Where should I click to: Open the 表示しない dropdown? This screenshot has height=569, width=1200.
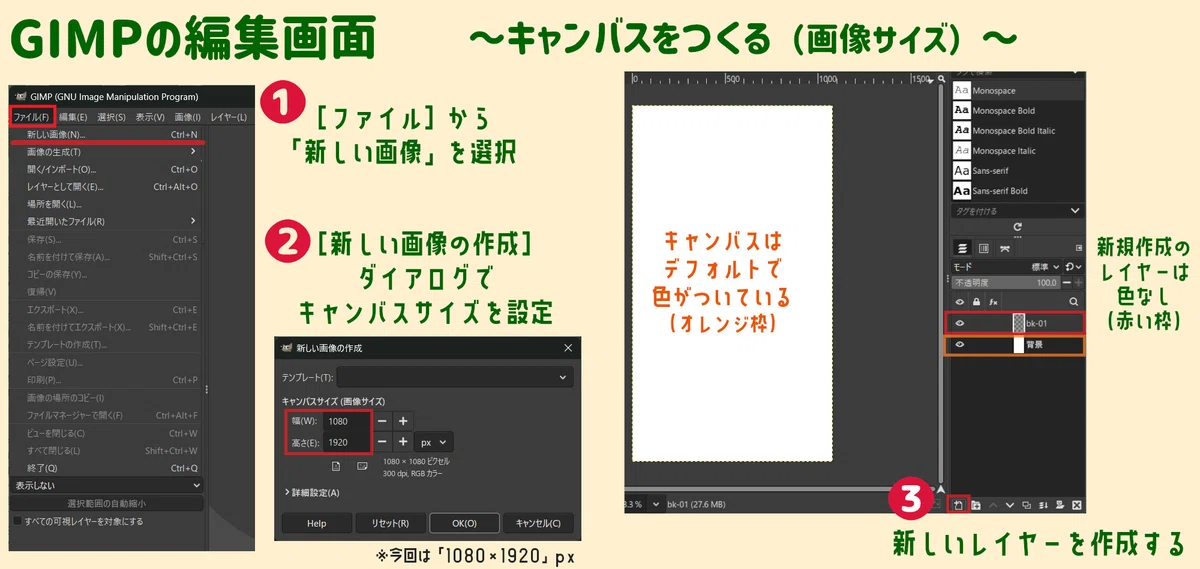(x=107, y=485)
